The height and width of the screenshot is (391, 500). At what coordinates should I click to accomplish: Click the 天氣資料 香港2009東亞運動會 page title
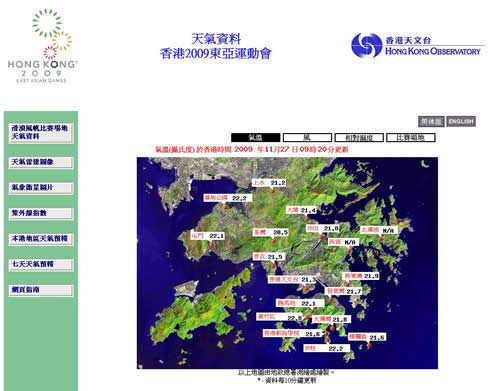[216, 46]
